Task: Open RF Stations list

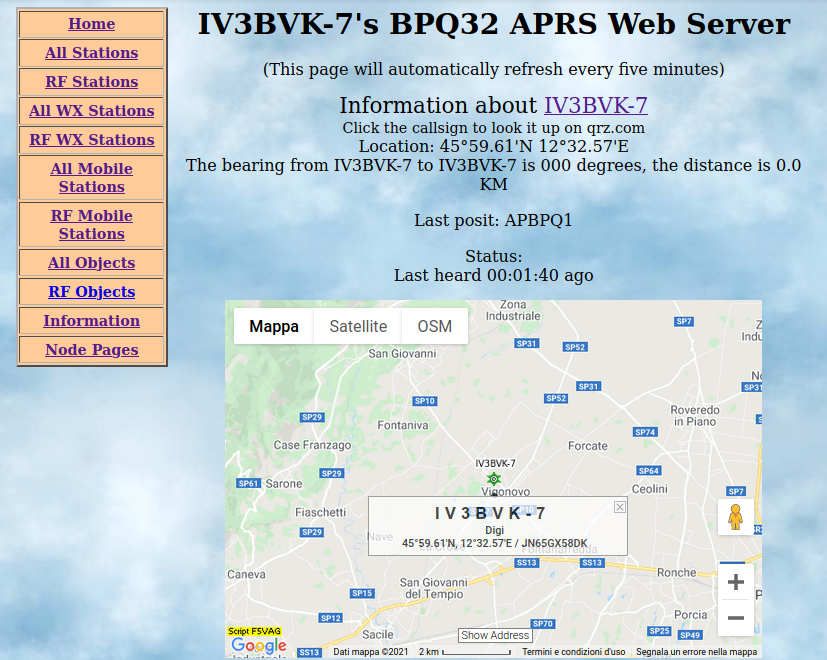Action: click(x=92, y=82)
